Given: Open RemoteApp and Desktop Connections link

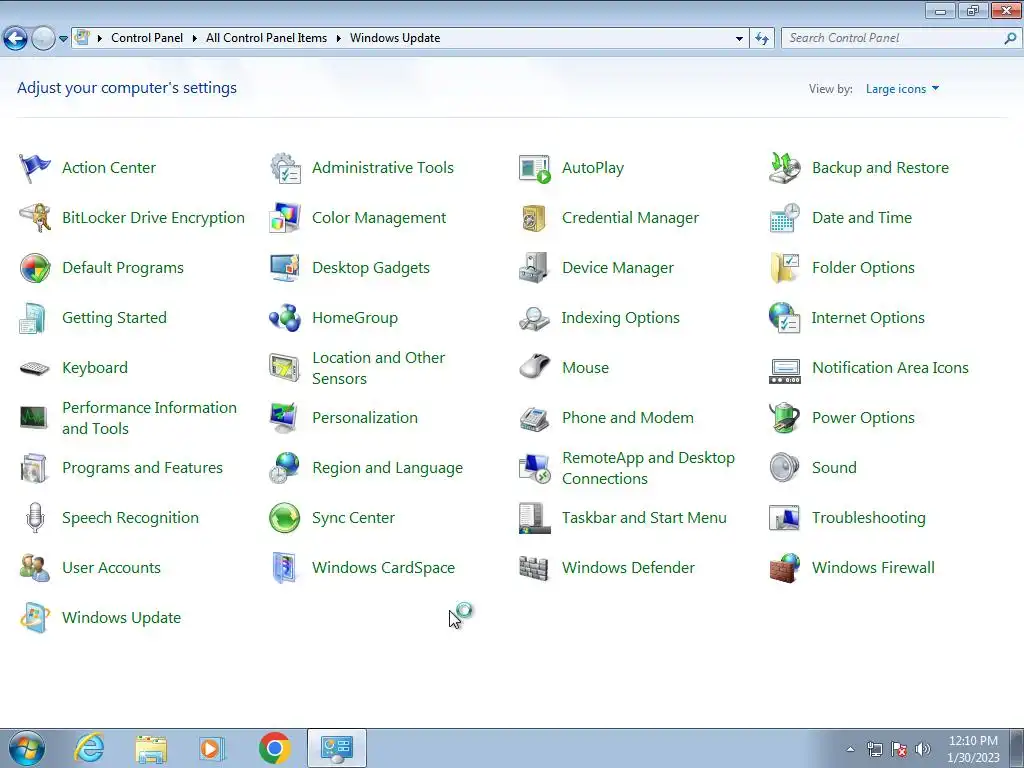Looking at the screenshot, I should (x=648, y=468).
